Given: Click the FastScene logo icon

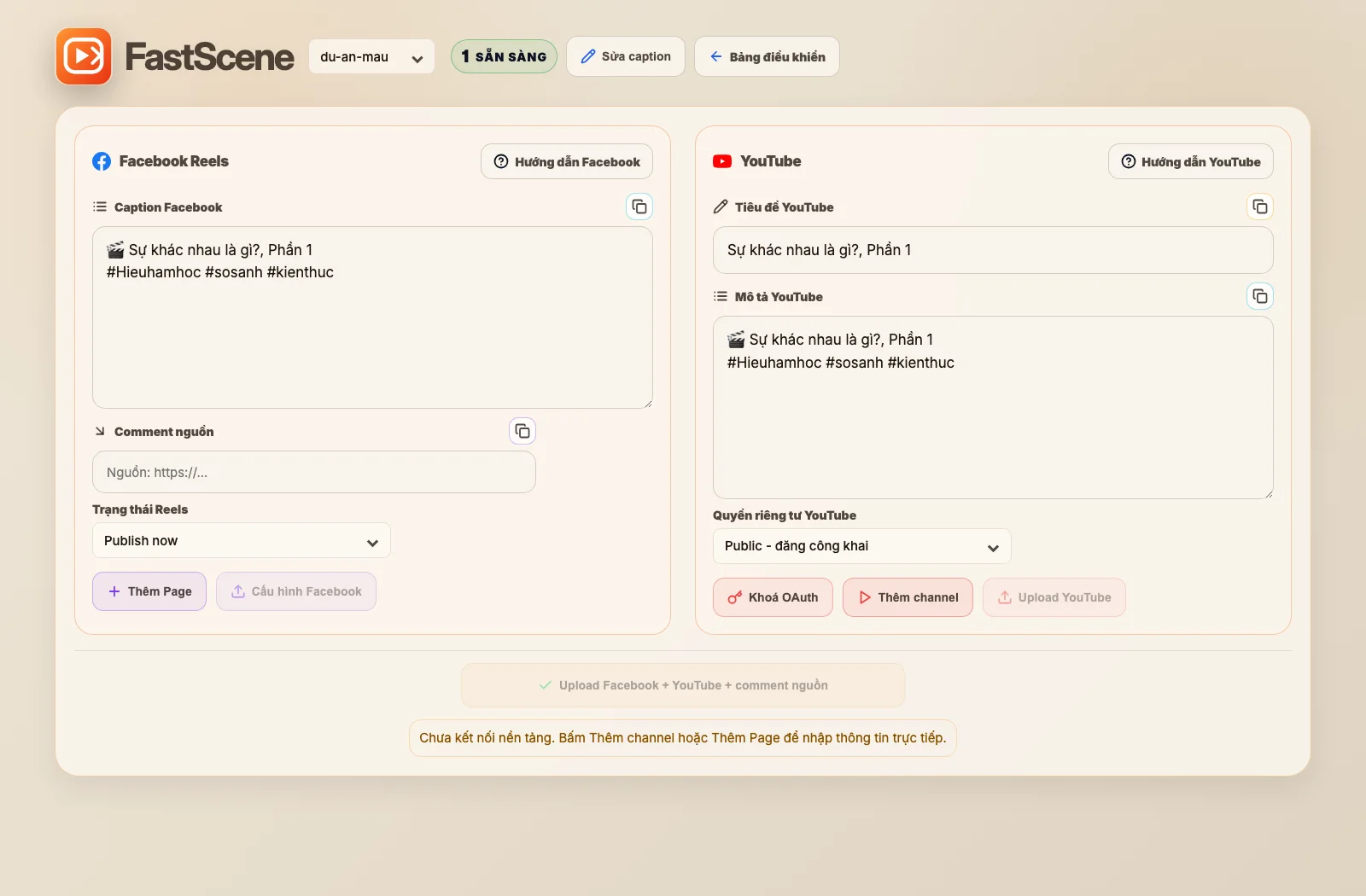Looking at the screenshot, I should coord(84,56).
